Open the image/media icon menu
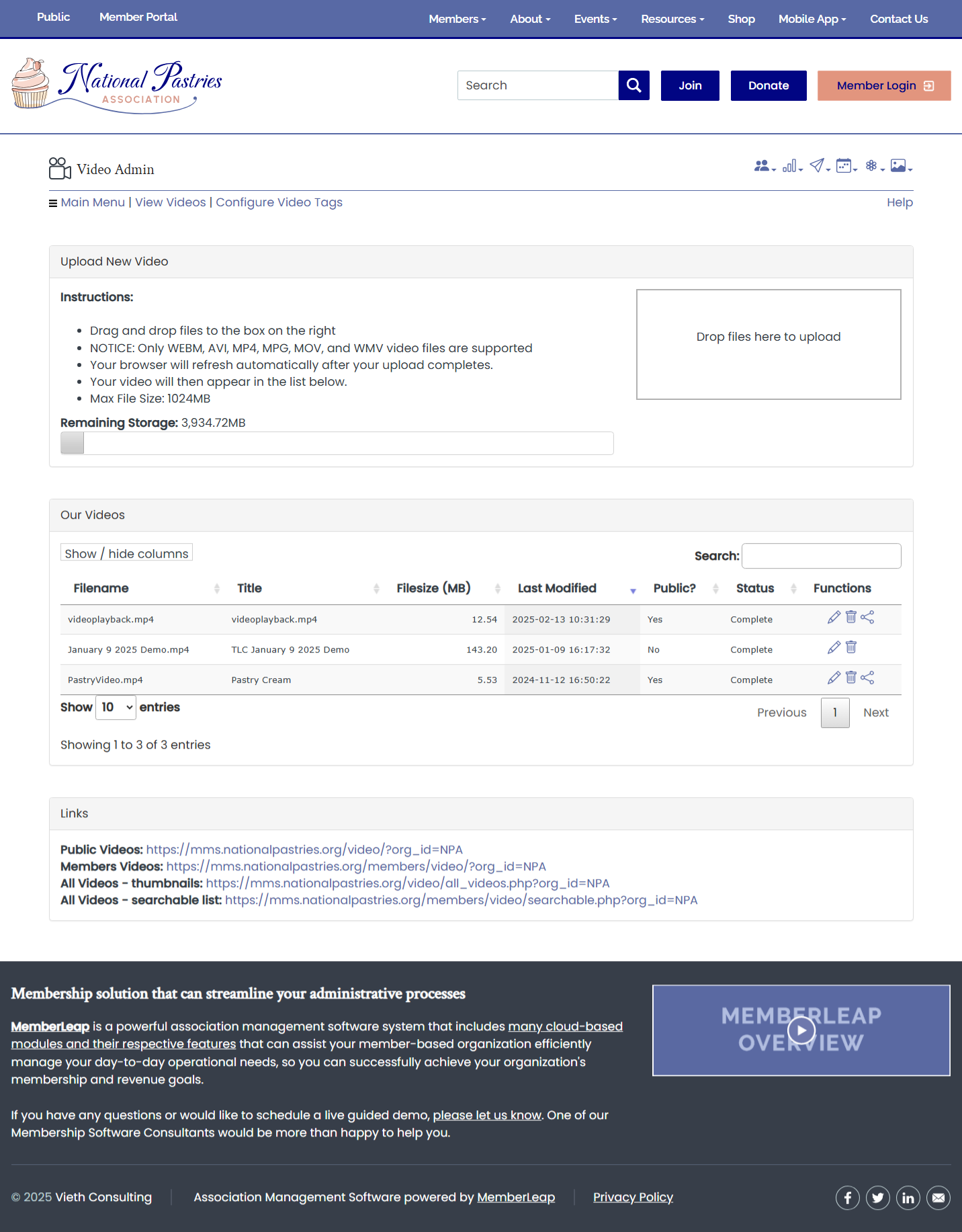This screenshot has height=1232, width=962. (x=901, y=166)
